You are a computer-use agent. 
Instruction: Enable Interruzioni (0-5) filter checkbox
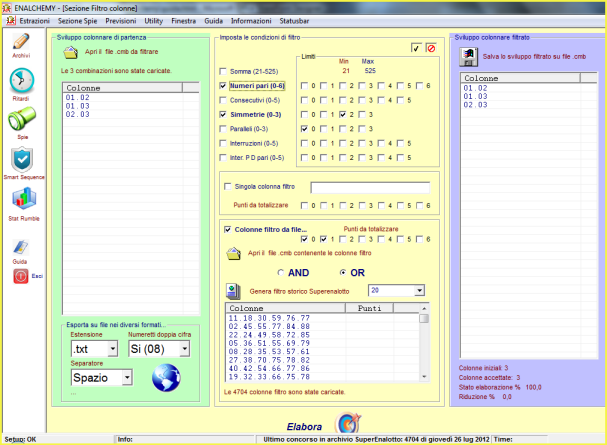223,143
